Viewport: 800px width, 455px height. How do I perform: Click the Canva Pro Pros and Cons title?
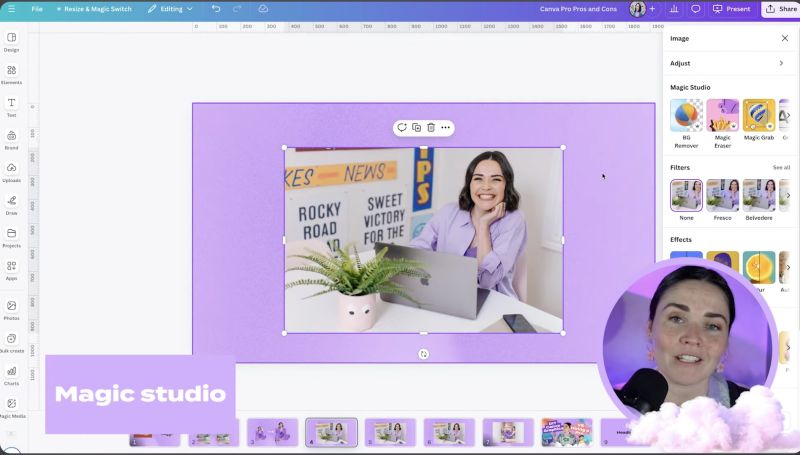tap(578, 9)
